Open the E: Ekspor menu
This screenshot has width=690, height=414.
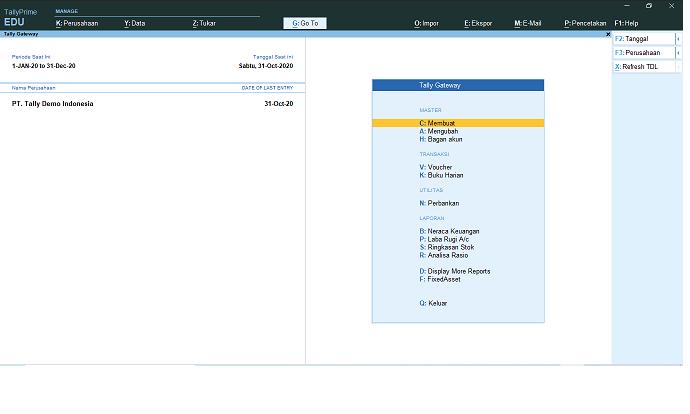click(478, 22)
